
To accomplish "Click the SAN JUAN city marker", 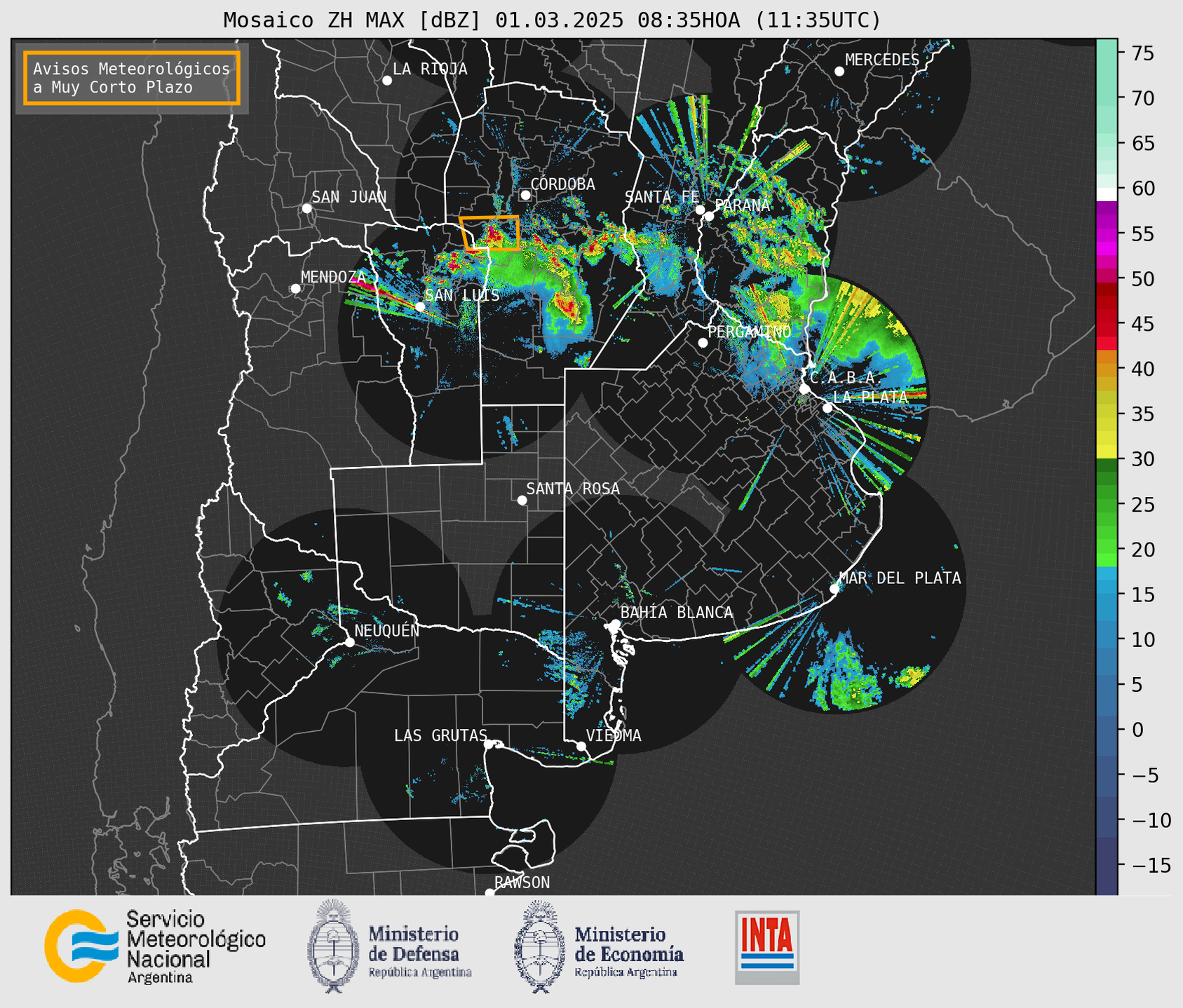I will tap(306, 208).
